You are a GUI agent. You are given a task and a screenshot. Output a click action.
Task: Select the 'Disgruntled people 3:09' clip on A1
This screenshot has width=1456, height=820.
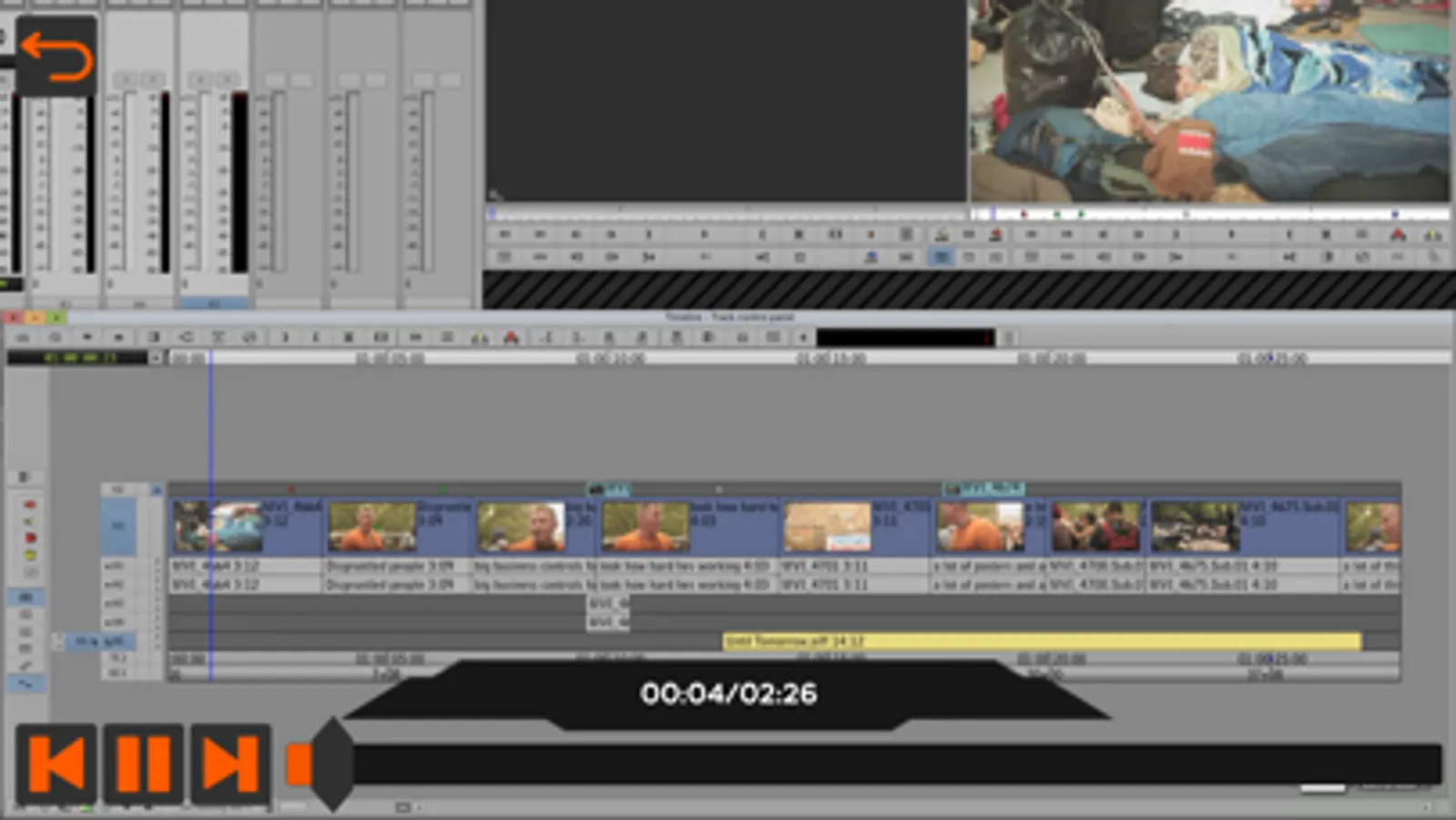point(400,566)
